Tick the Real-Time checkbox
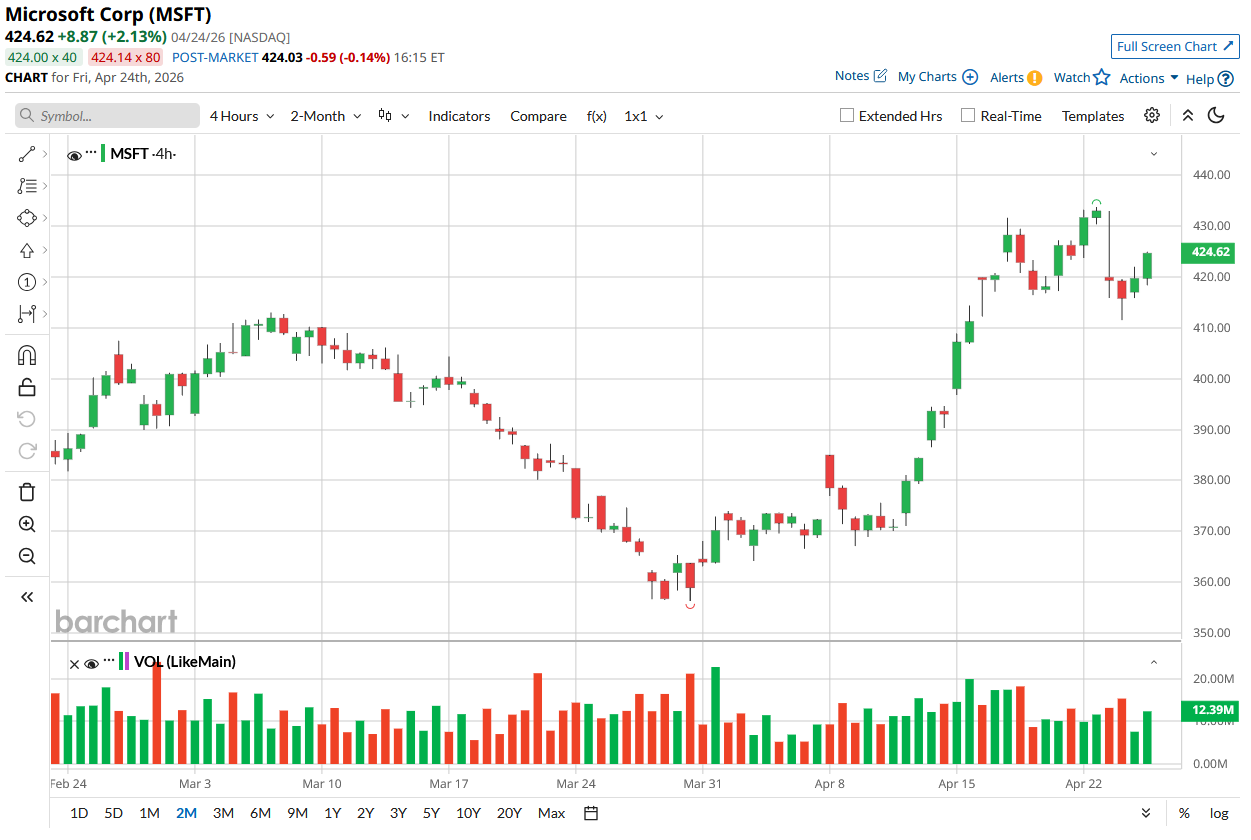 coord(968,116)
